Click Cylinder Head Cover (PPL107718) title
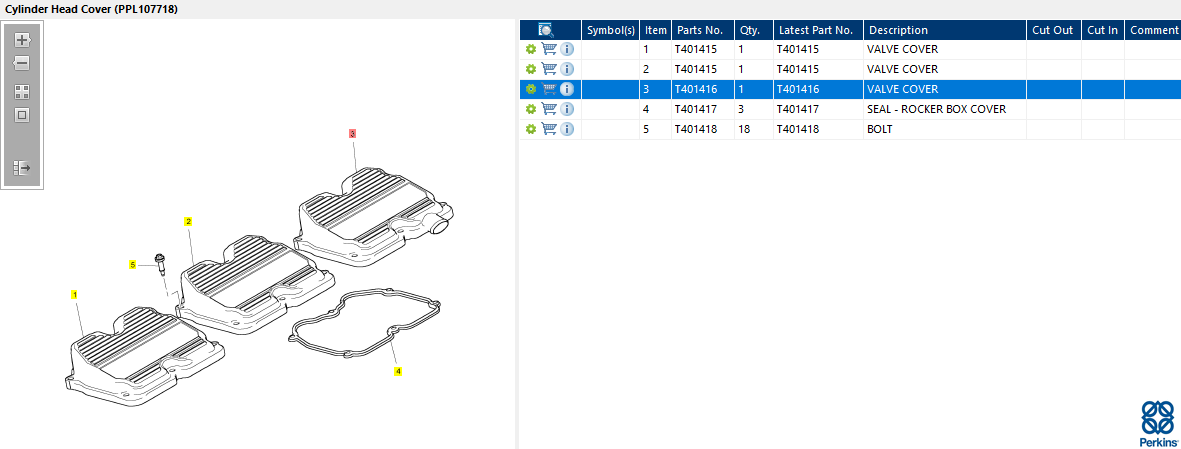 (92, 9)
